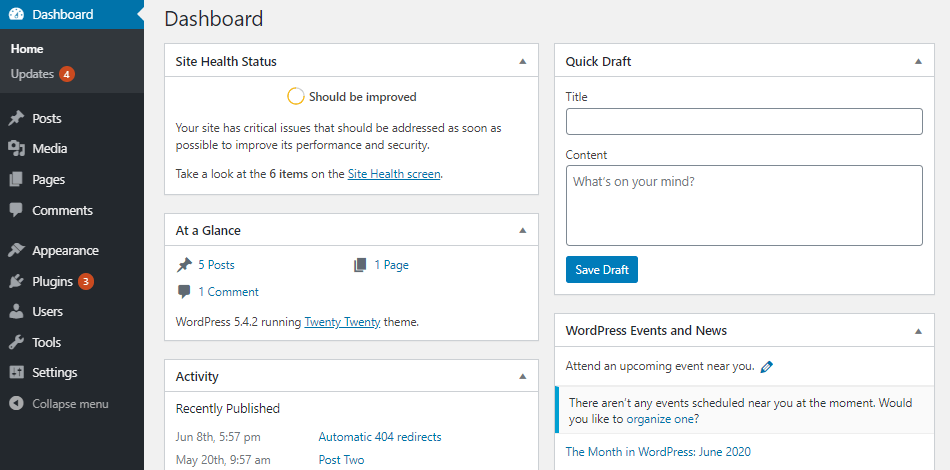Viewport: 950px width, 470px height.
Task: Open the Appearance menu label
Action: tap(65, 250)
